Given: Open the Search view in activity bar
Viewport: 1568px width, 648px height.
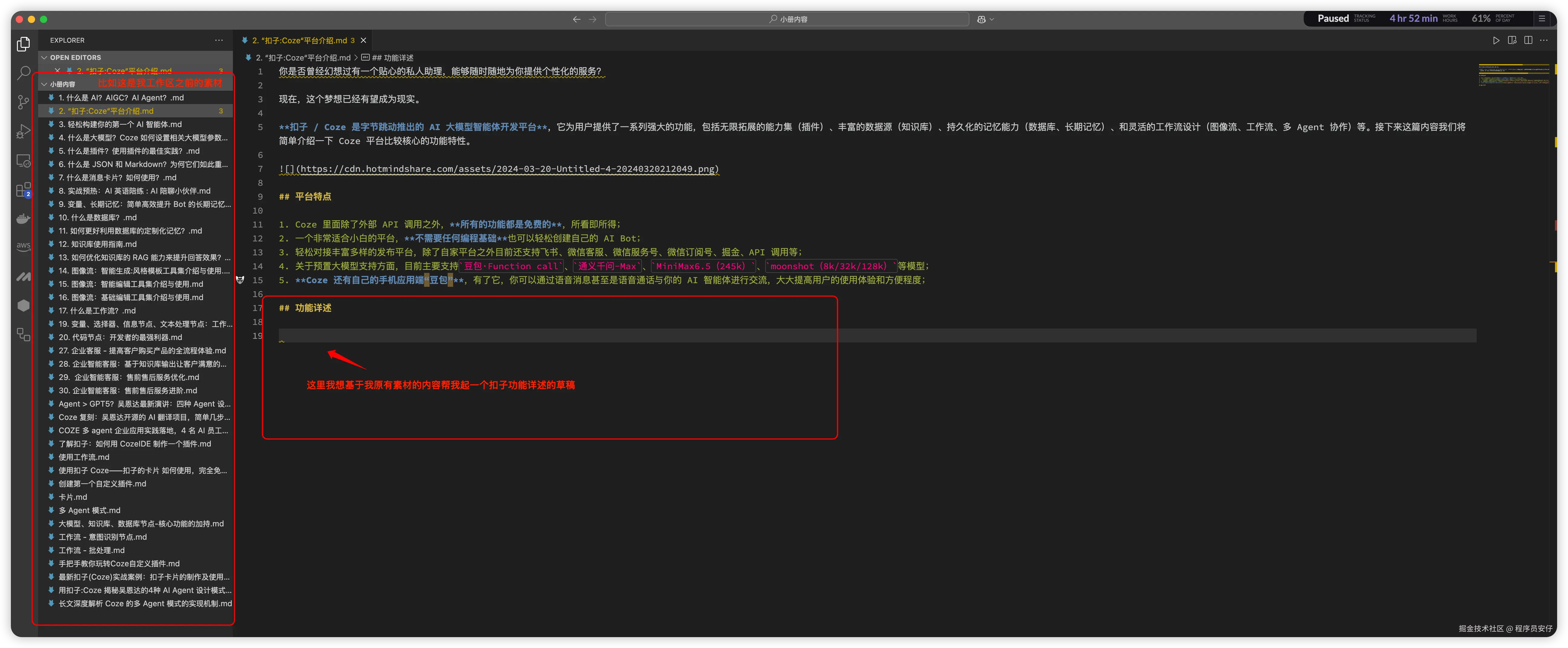Looking at the screenshot, I should pyautogui.click(x=23, y=73).
